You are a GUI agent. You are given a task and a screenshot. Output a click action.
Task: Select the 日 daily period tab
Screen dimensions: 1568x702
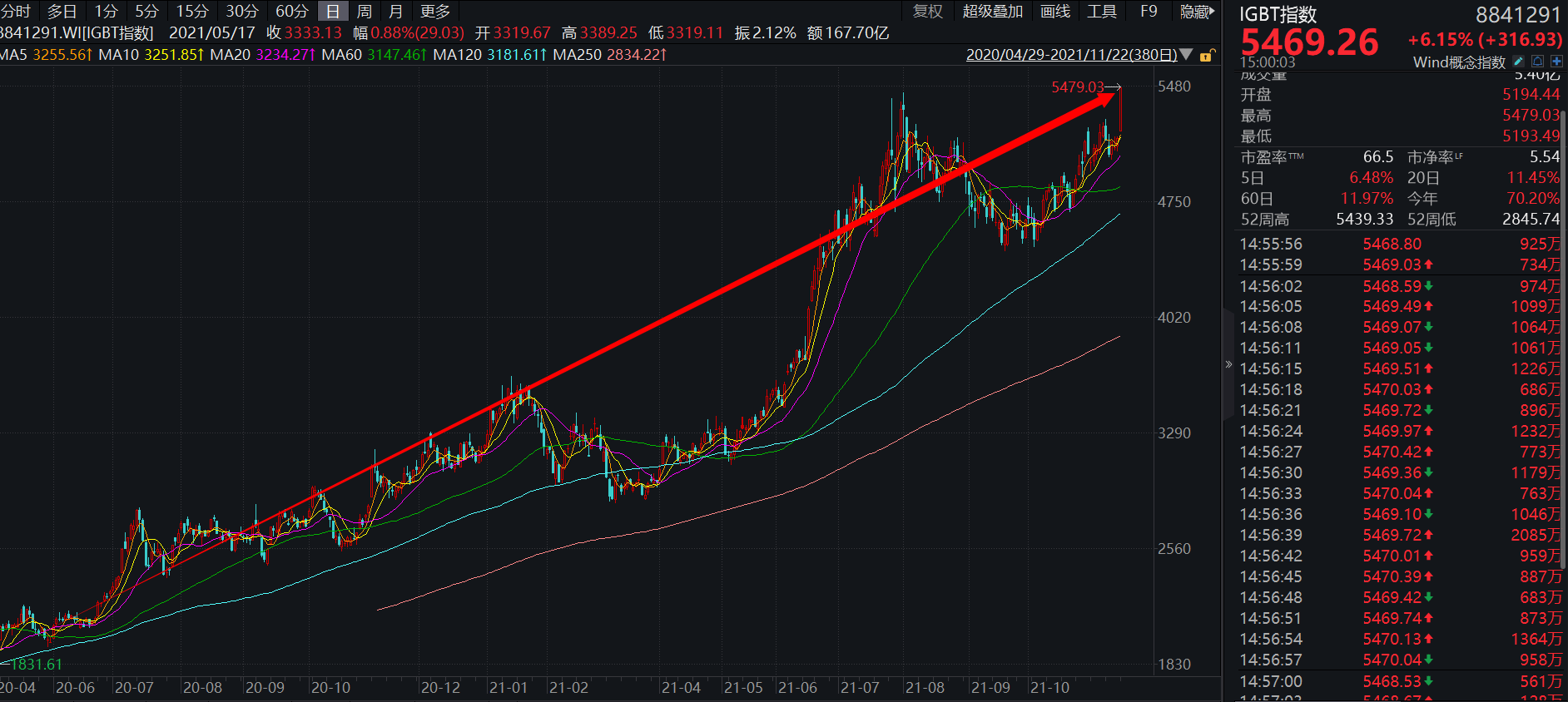pos(332,12)
